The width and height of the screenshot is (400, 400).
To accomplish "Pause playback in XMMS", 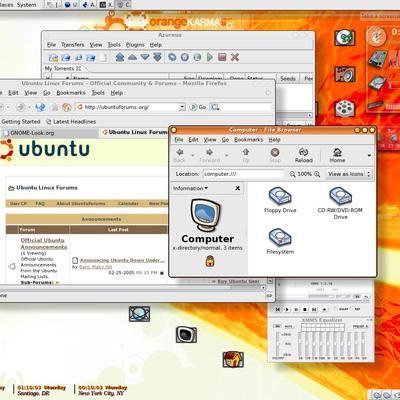I will click(x=296, y=309).
